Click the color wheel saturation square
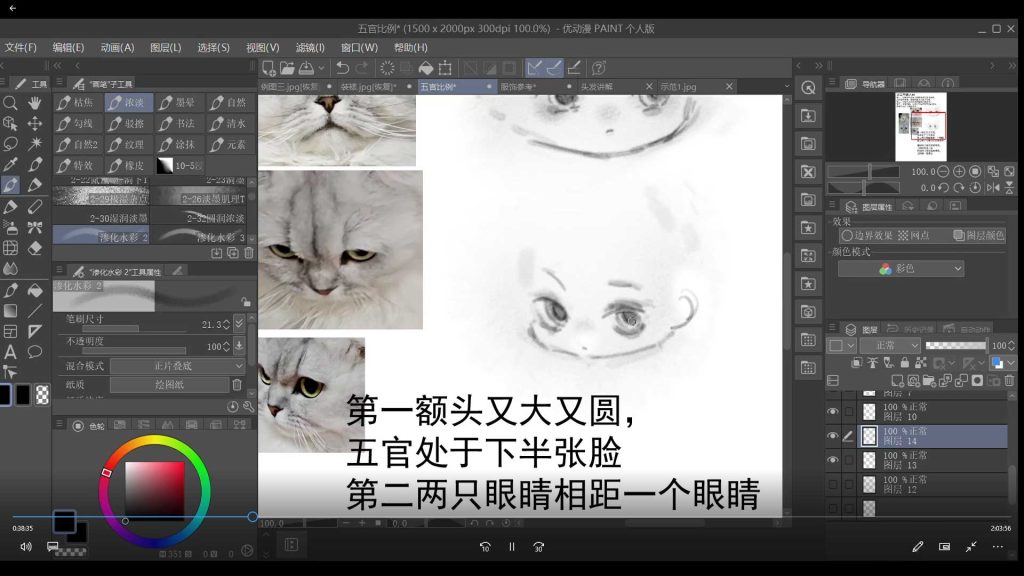This screenshot has width=1024, height=576. [155, 490]
